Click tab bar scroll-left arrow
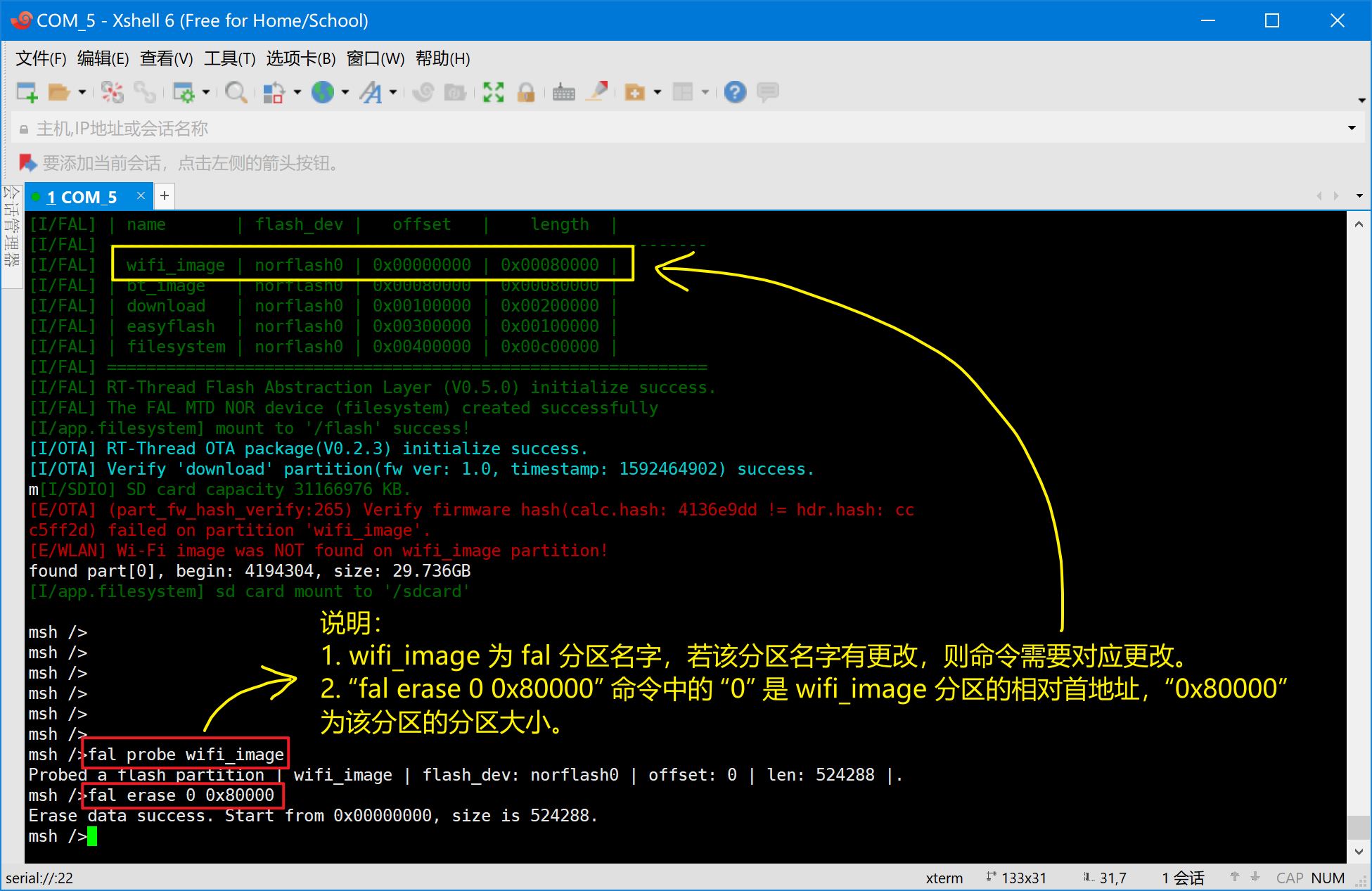Viewport: 1372px width, 891px height. 1319,195
